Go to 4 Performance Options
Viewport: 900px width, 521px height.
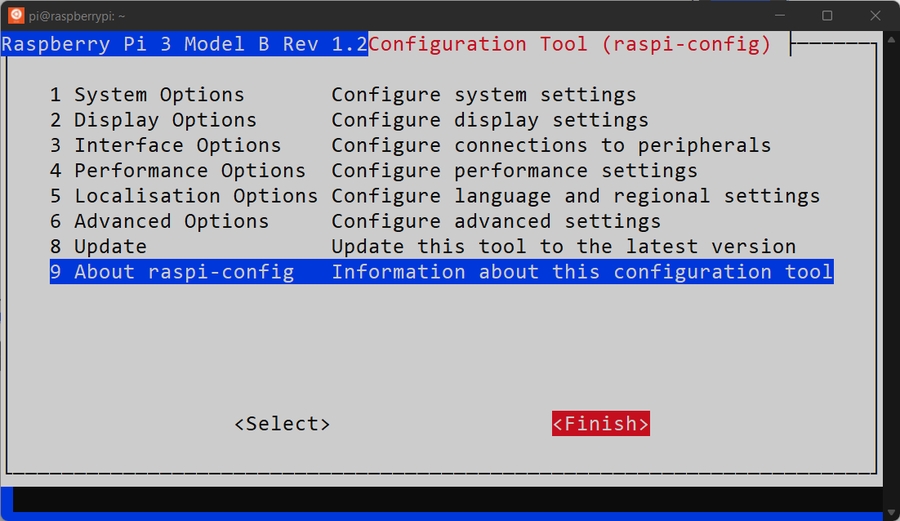pyautogui.click(x=178, y=171)
